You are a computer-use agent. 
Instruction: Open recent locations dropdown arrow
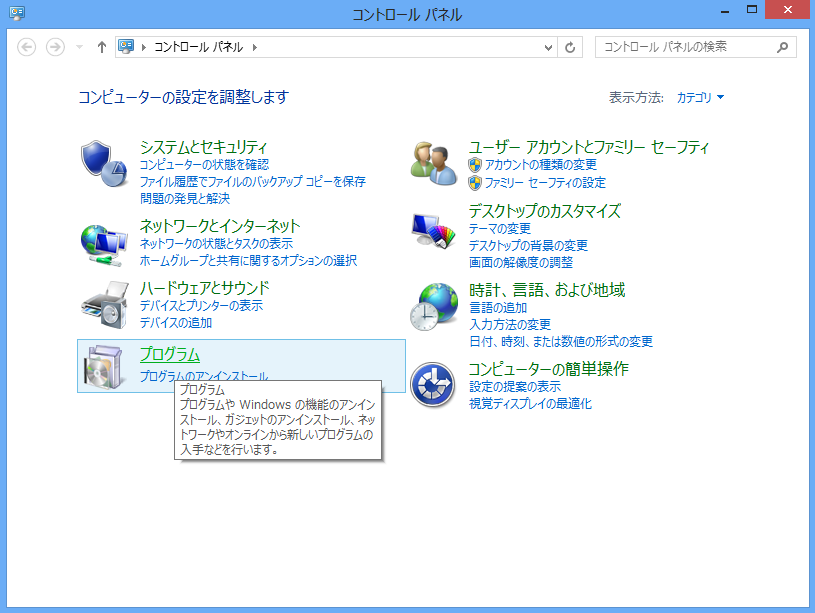point(79,47)
